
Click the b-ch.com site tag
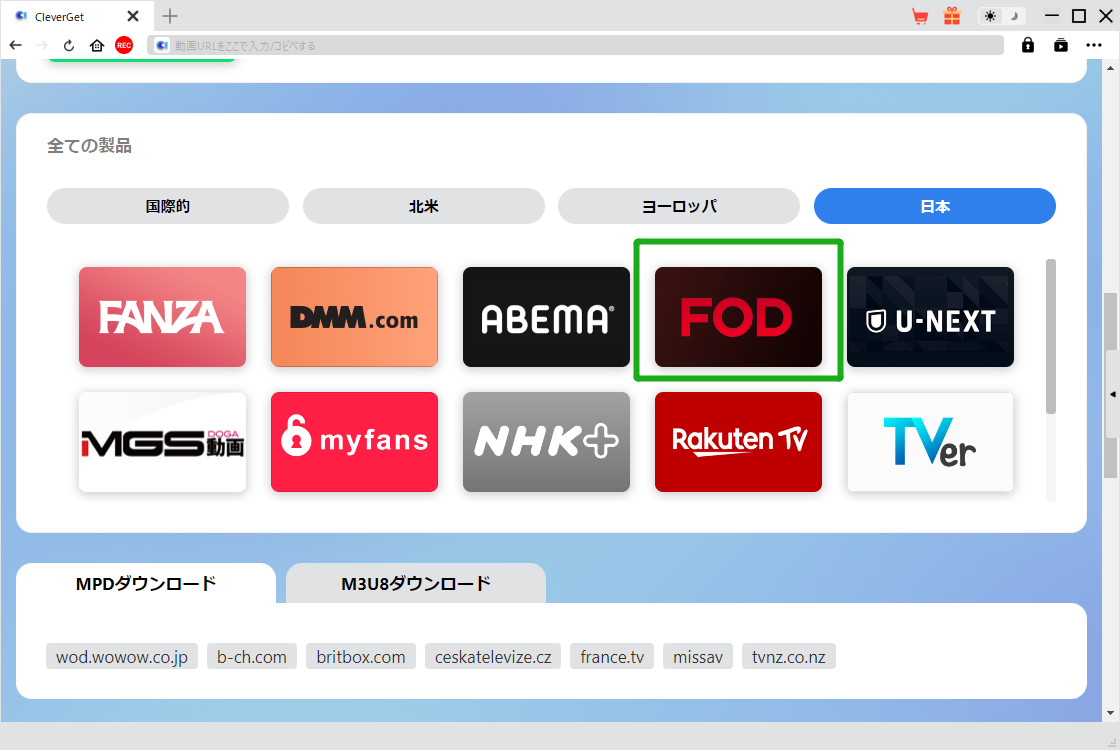point(251,656)
